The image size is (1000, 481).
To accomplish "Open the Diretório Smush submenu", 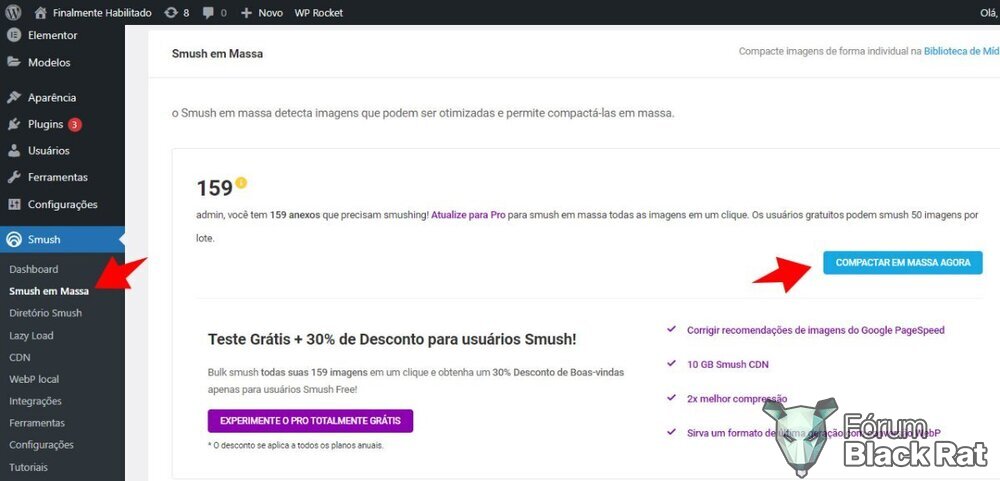I will (x=45, y=313).
